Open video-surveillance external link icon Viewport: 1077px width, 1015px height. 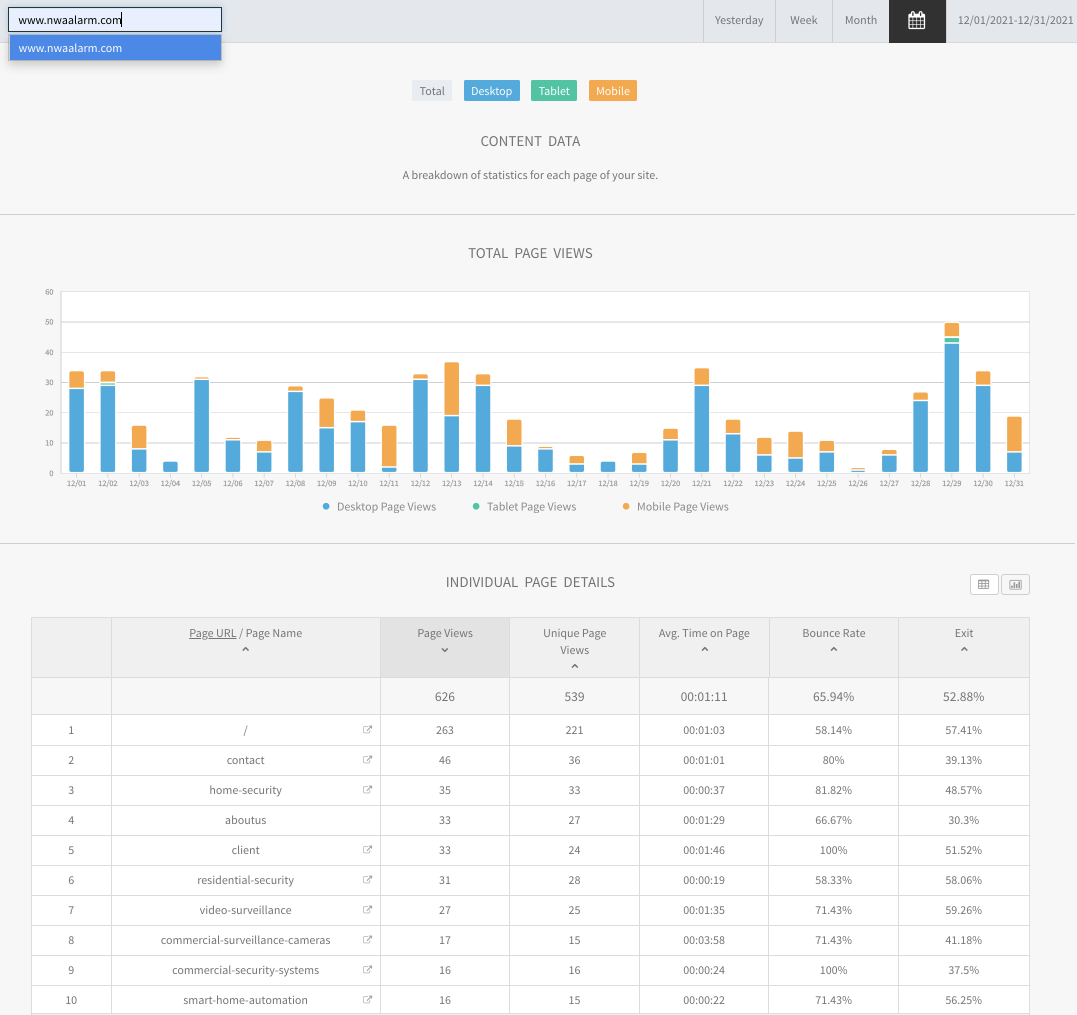point(367,910)
